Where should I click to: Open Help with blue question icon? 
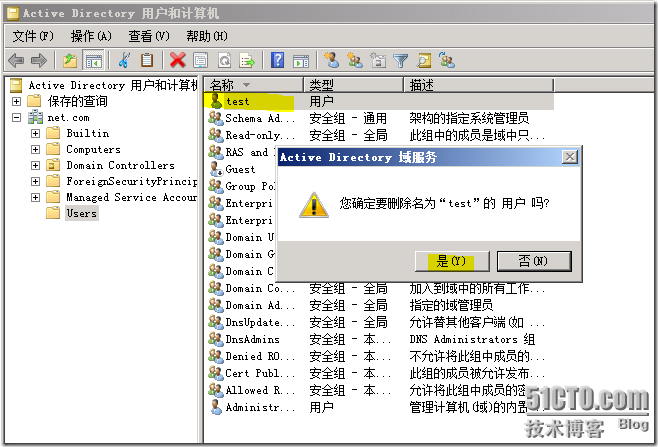(277, 60)
